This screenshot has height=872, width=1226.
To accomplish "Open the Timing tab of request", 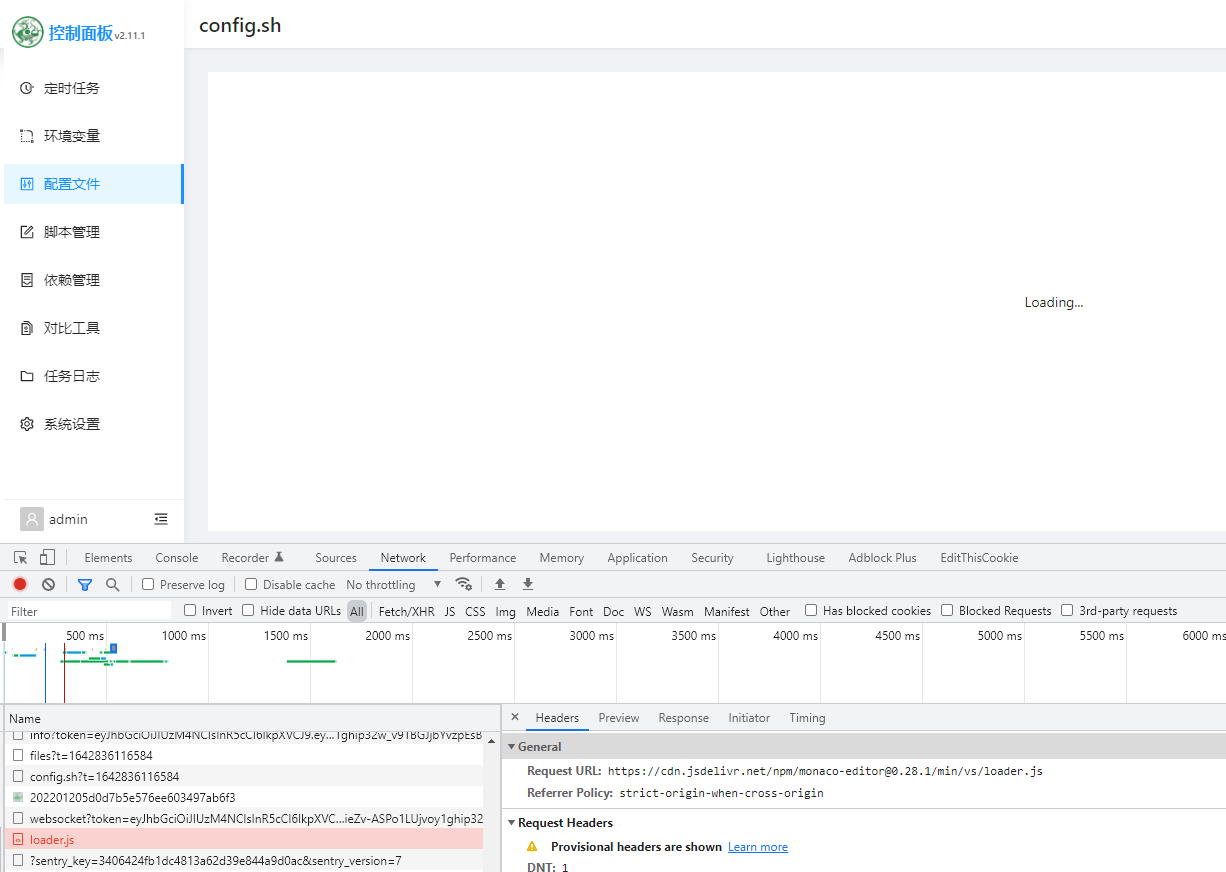I will [807, 718].
